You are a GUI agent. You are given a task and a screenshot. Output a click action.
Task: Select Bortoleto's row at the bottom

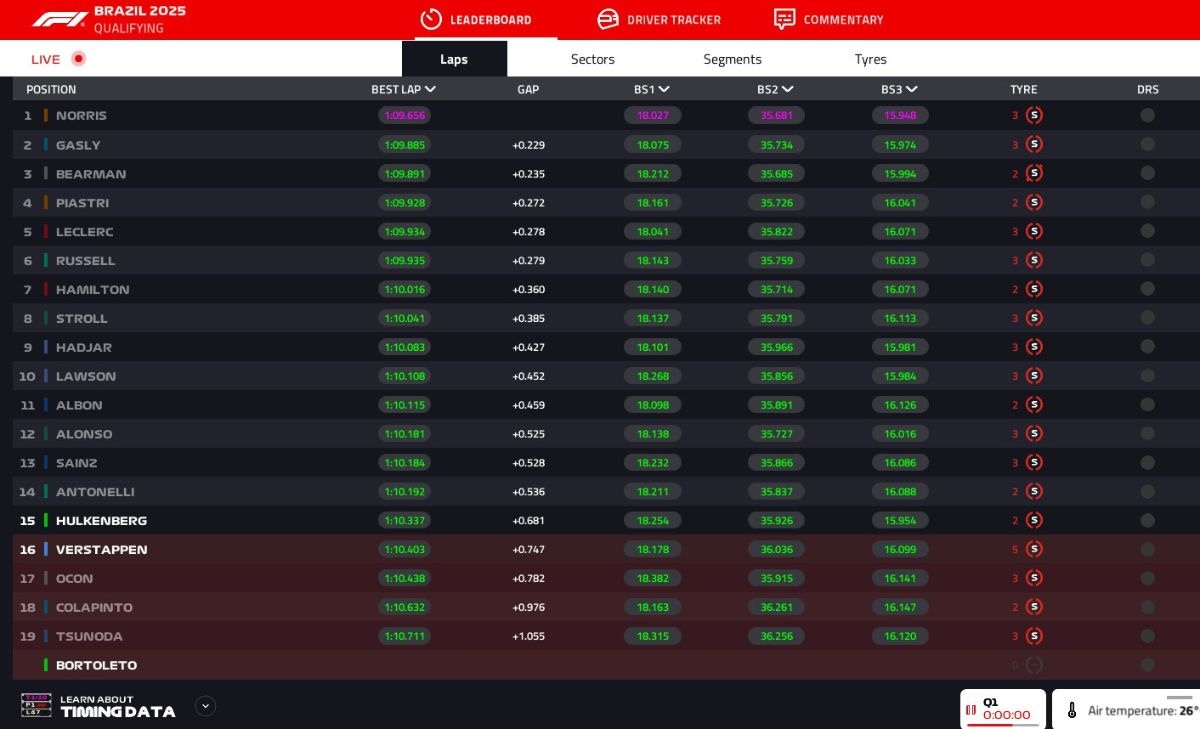click(97, 665)
